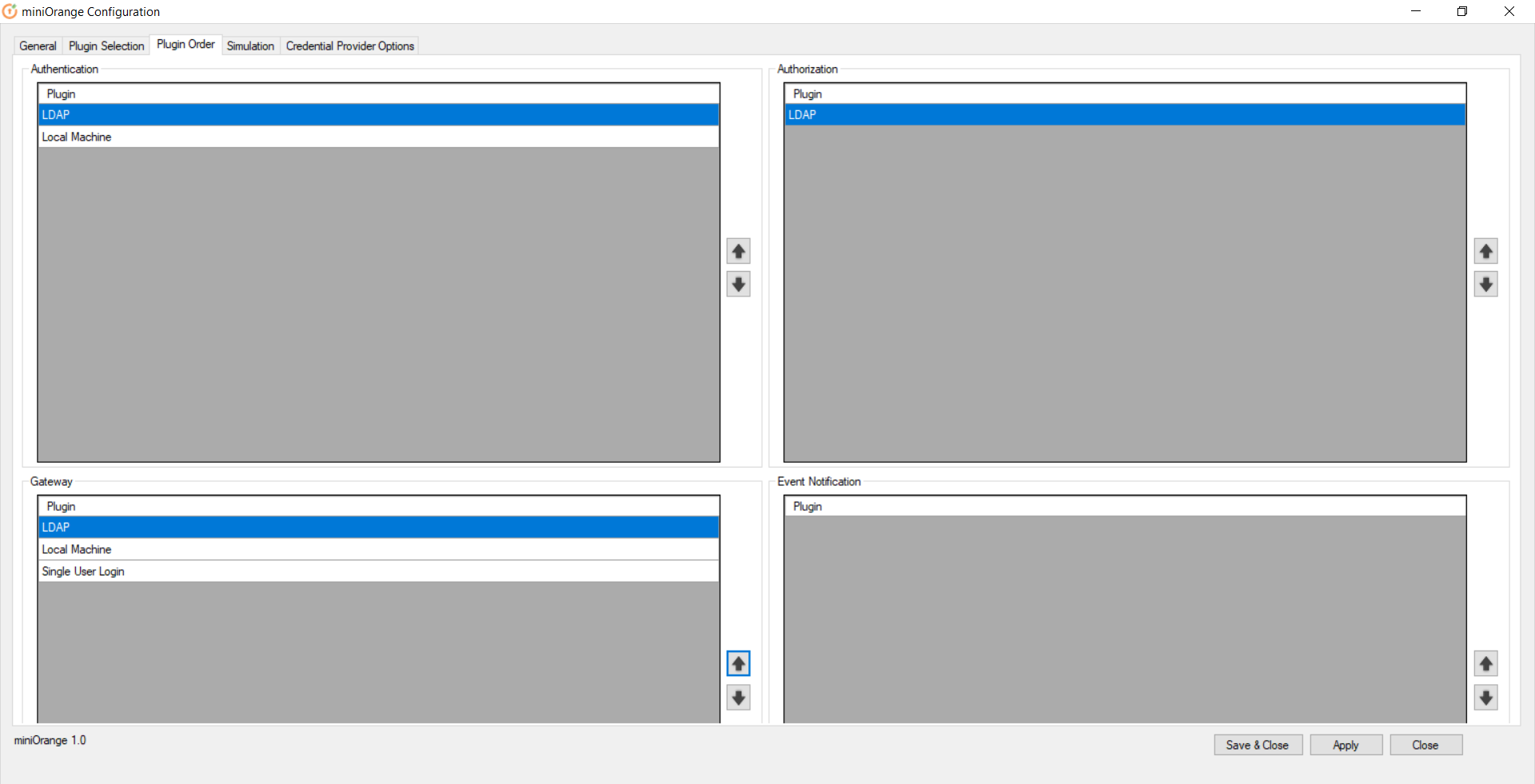This screenshot has width=1535, height=784.
Task: Click the Close button at bottom
Action: coord(1425,745)
